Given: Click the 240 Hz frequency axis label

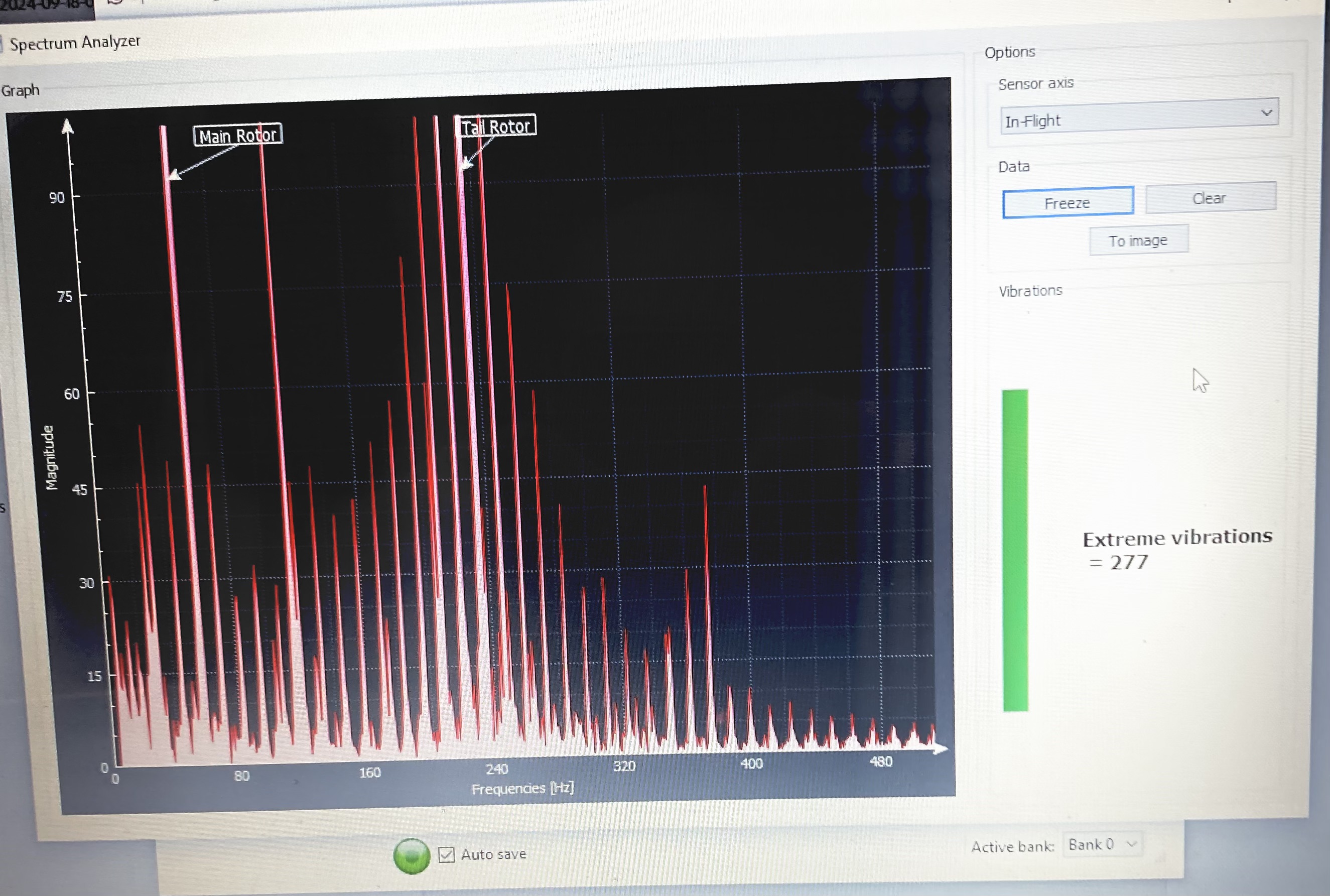Looking at the screenshot, I should tap(496, 769).
